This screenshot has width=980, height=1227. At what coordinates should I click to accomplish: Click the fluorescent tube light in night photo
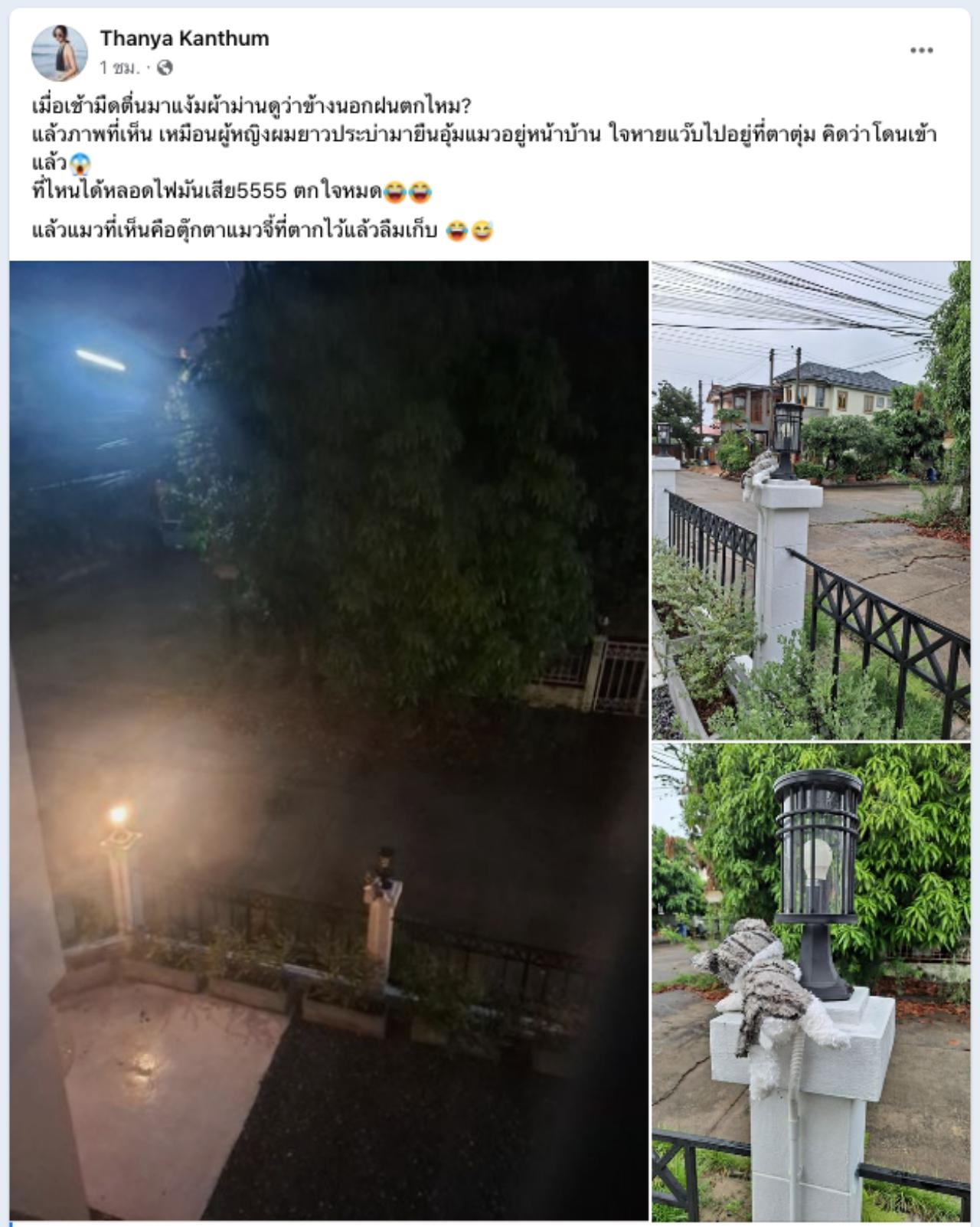tap(100, 360)
